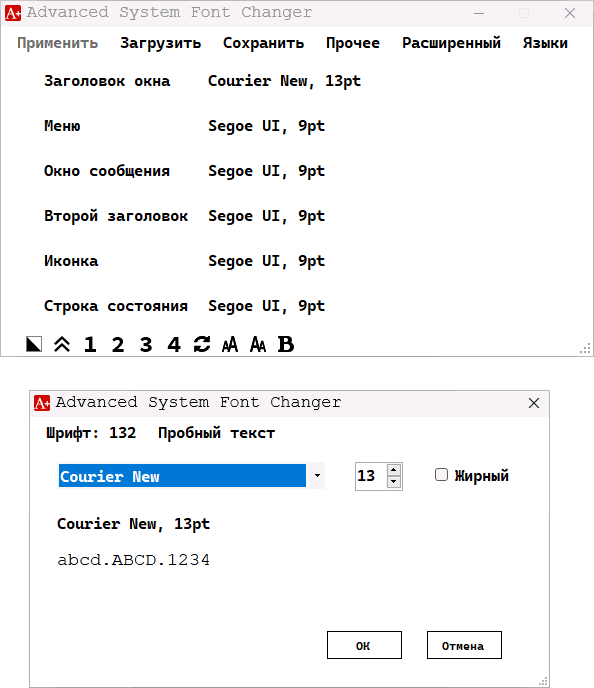Viewport: 594px width, 688px height.
Task: Click the first AA icon after the refresh icon
Action: [230, 344]
